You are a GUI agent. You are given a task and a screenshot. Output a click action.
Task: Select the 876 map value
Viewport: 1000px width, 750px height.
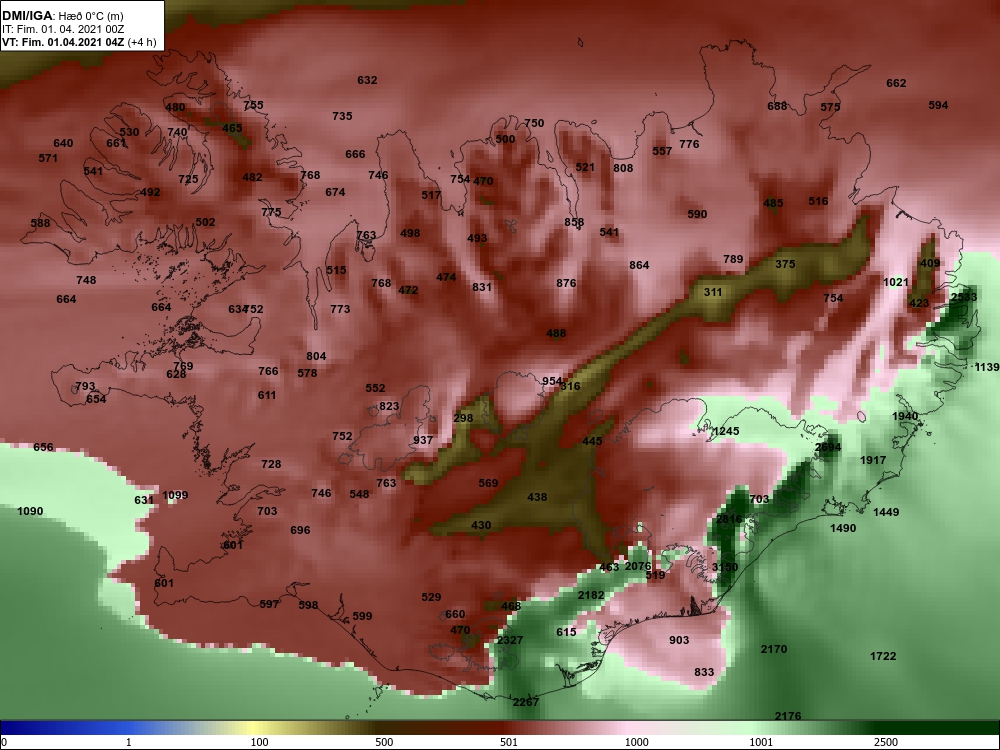(x=566, y=283)
